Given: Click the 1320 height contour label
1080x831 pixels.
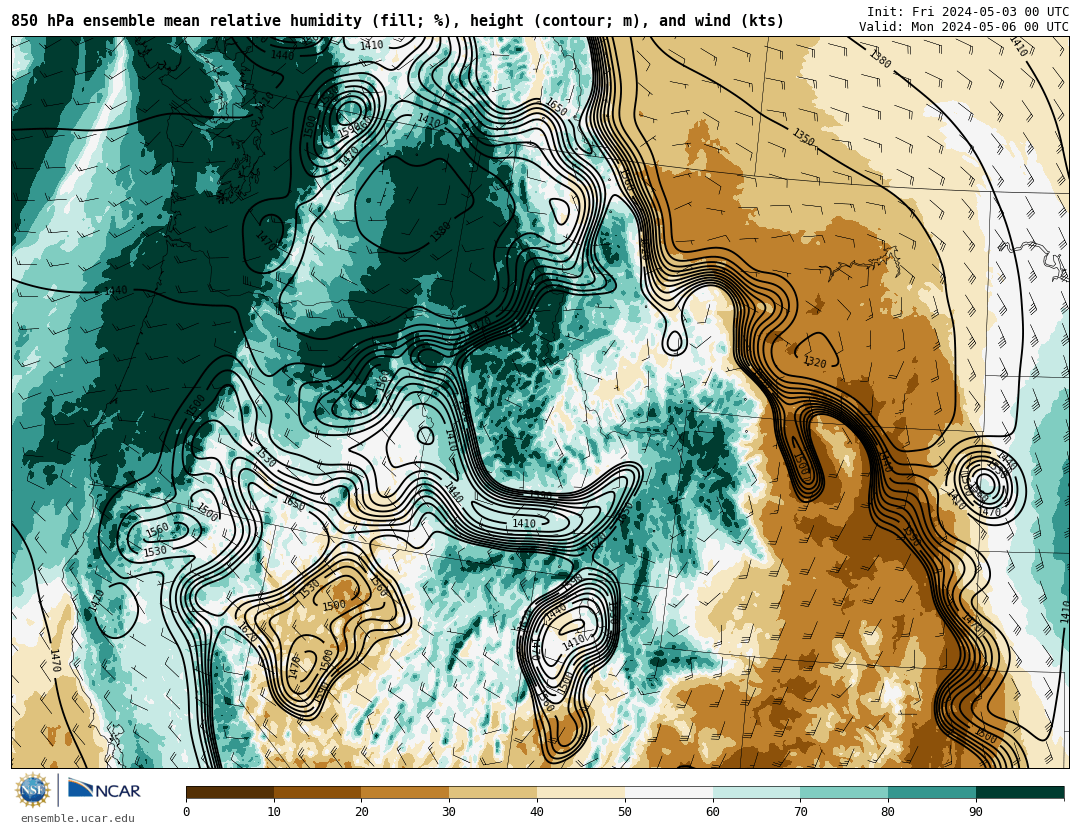Looking at the screenshot, I should coord(815,361).
